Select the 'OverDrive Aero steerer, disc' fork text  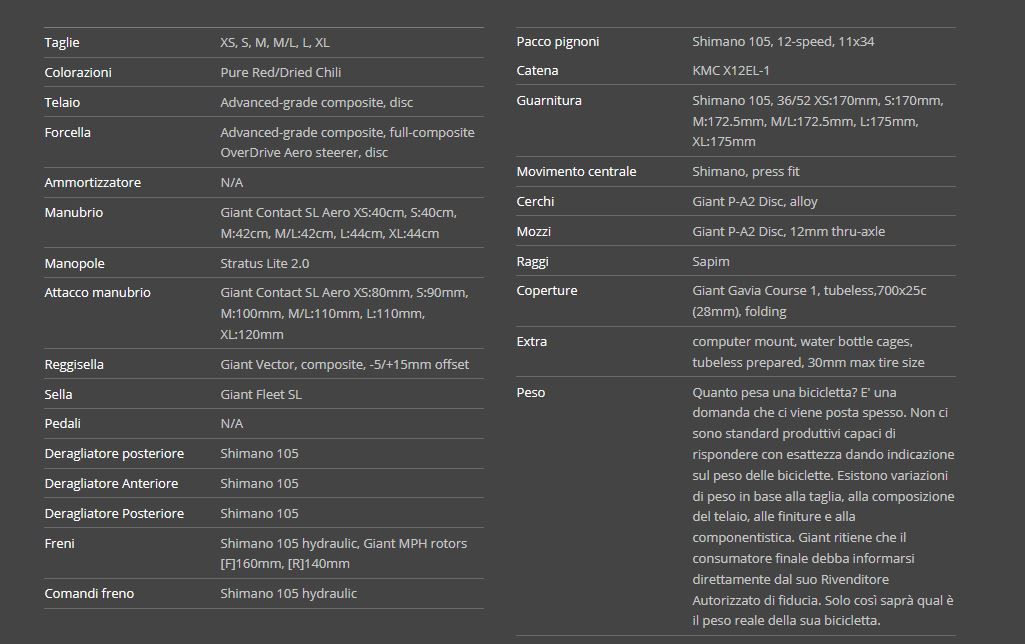pos(304,153)
